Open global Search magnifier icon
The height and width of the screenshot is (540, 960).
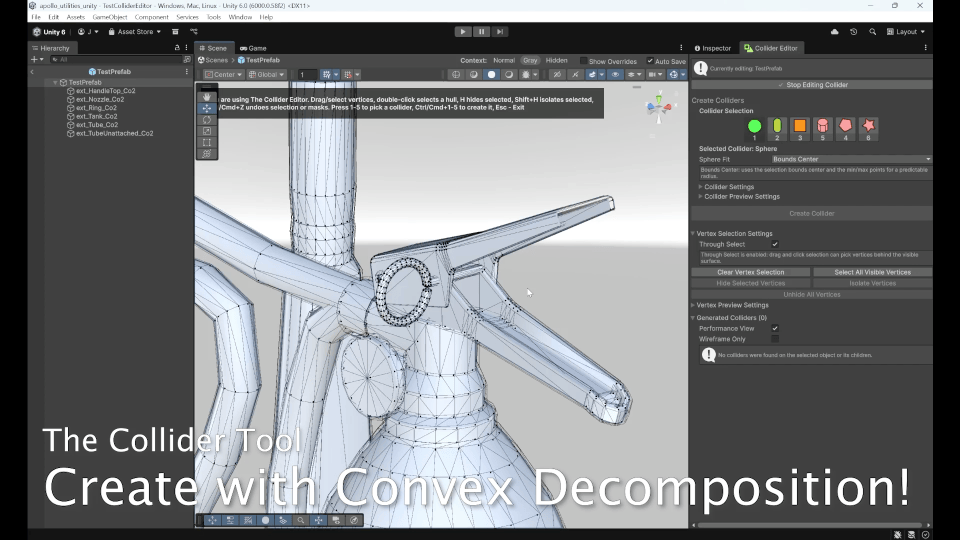tap(872, 32)
